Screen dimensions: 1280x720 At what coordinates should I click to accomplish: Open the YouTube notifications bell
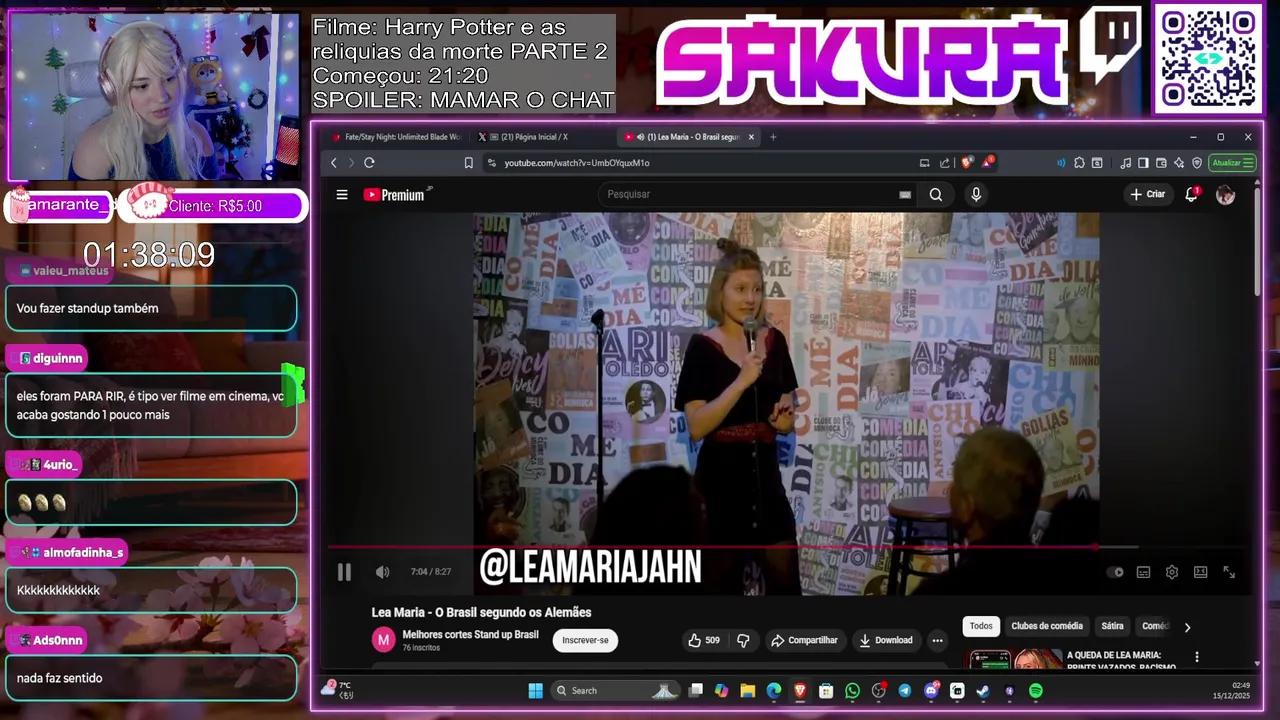point(1191,194)
